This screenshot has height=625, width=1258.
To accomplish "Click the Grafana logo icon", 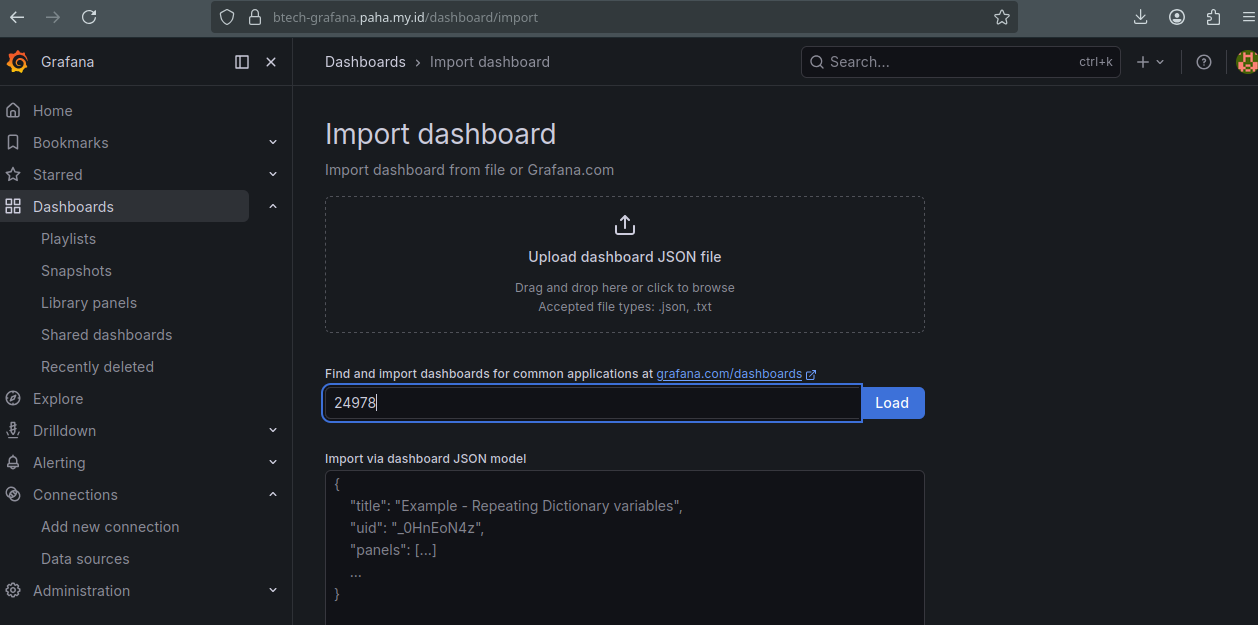I will (17, 62).
